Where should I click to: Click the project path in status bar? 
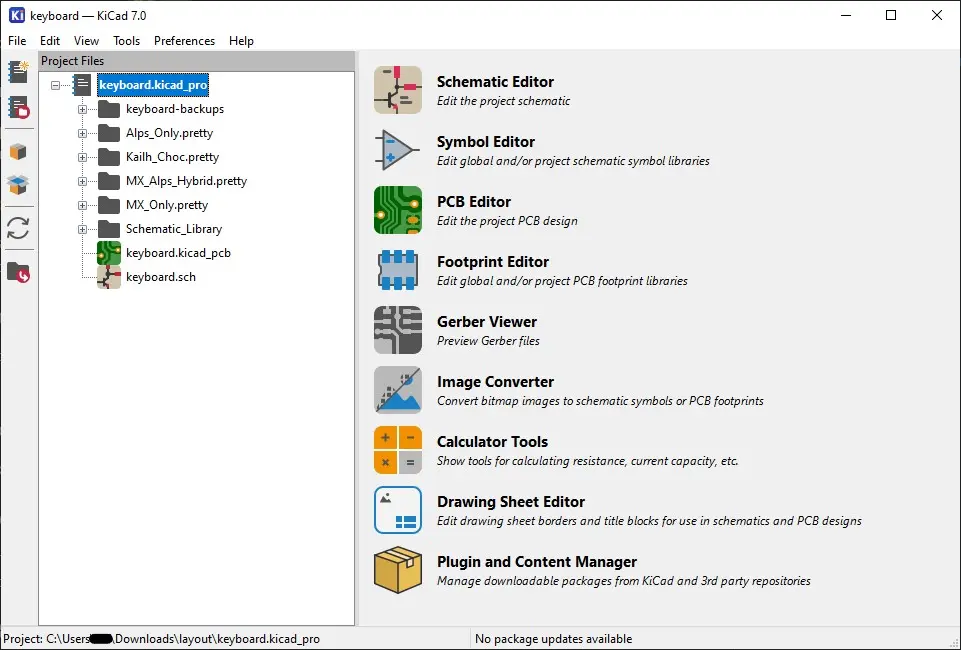[162, 639]
